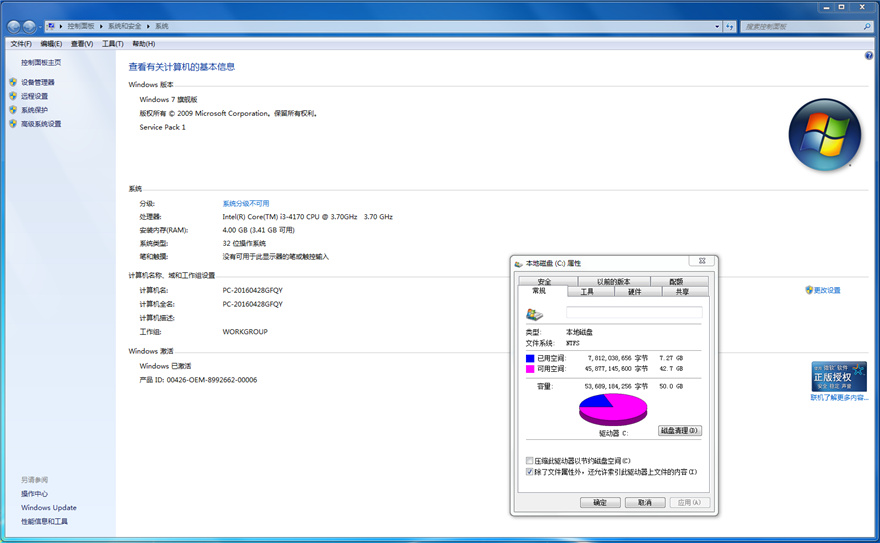This screenshot has width=880, height=543.
Task: Confirm with the 确定 button
Action: point(600,503)
